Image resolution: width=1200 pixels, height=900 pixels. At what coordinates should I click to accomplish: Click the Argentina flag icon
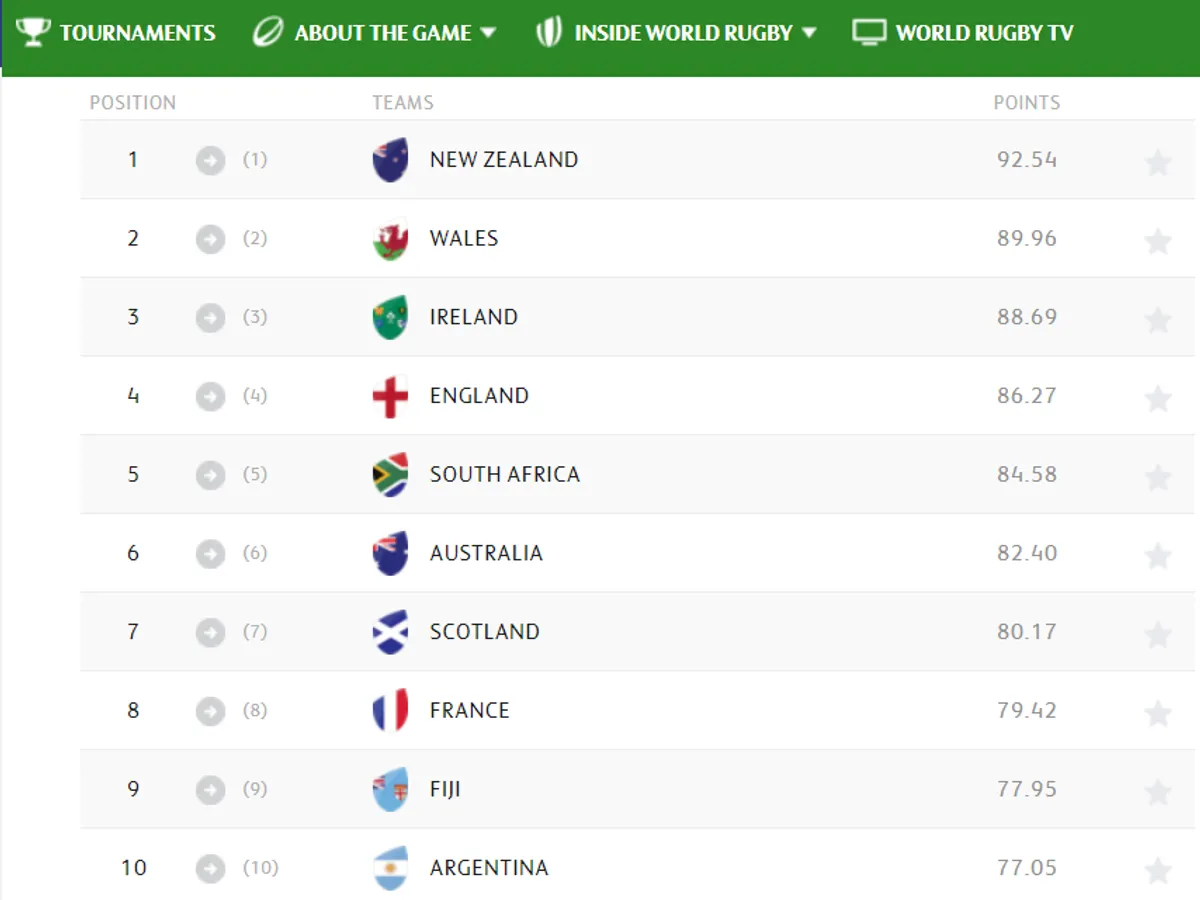tap(390, 868)
